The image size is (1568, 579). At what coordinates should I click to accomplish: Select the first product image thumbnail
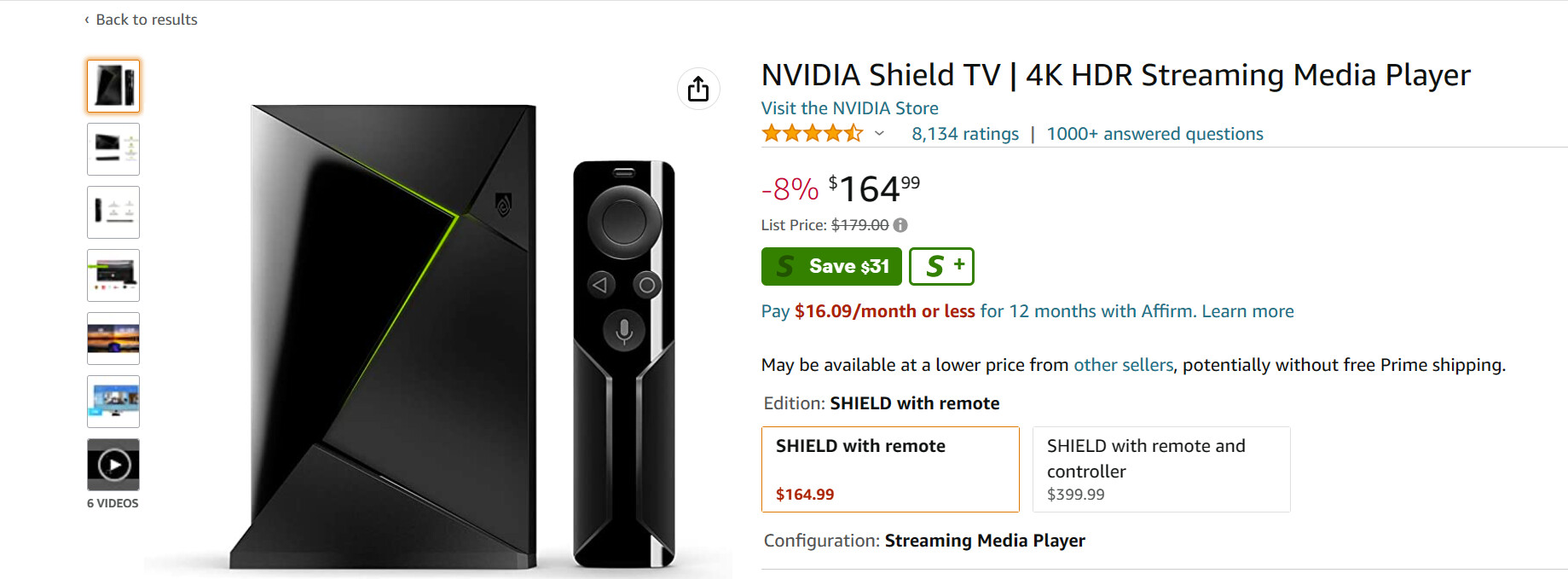point(113,86)
